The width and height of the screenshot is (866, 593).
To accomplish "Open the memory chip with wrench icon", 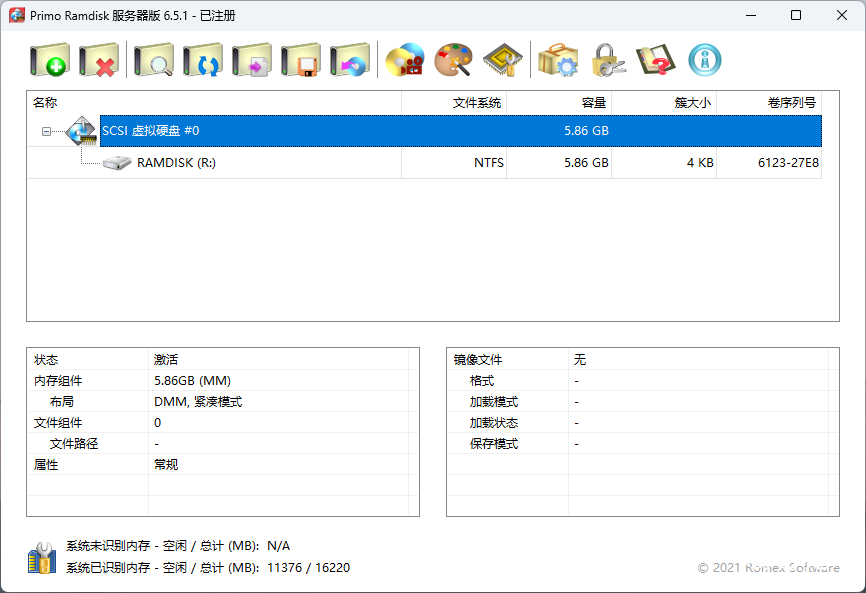I will tap(503, 60).
